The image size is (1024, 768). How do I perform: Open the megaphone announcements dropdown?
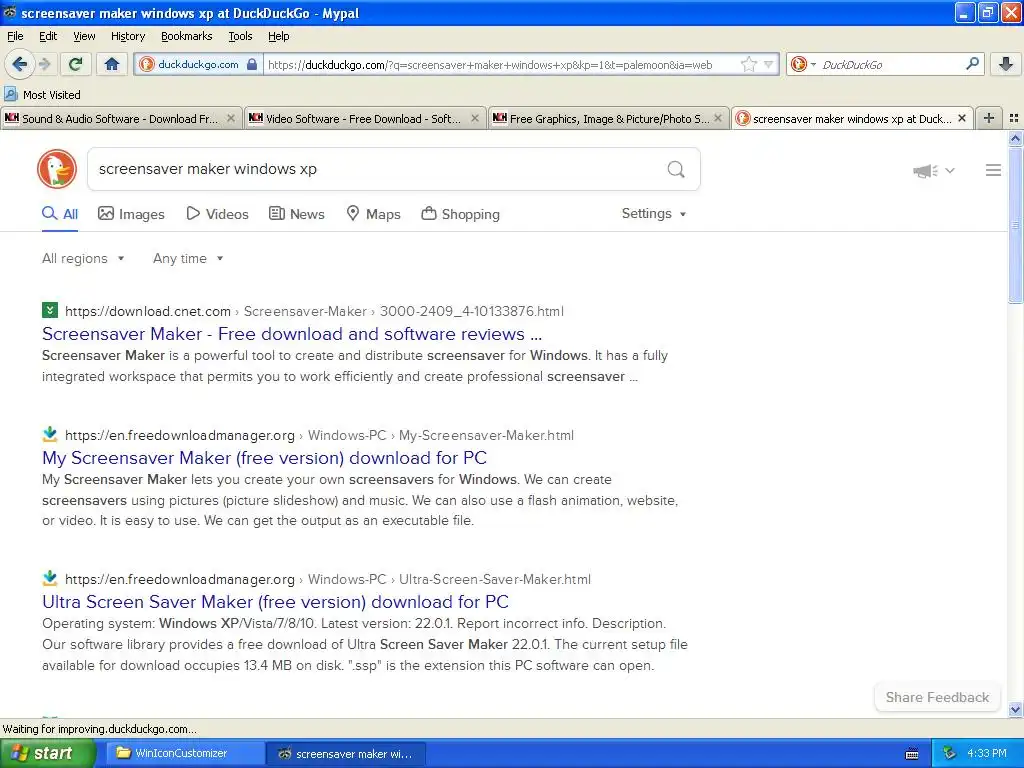pyautogui.click(x=934, y=170)
